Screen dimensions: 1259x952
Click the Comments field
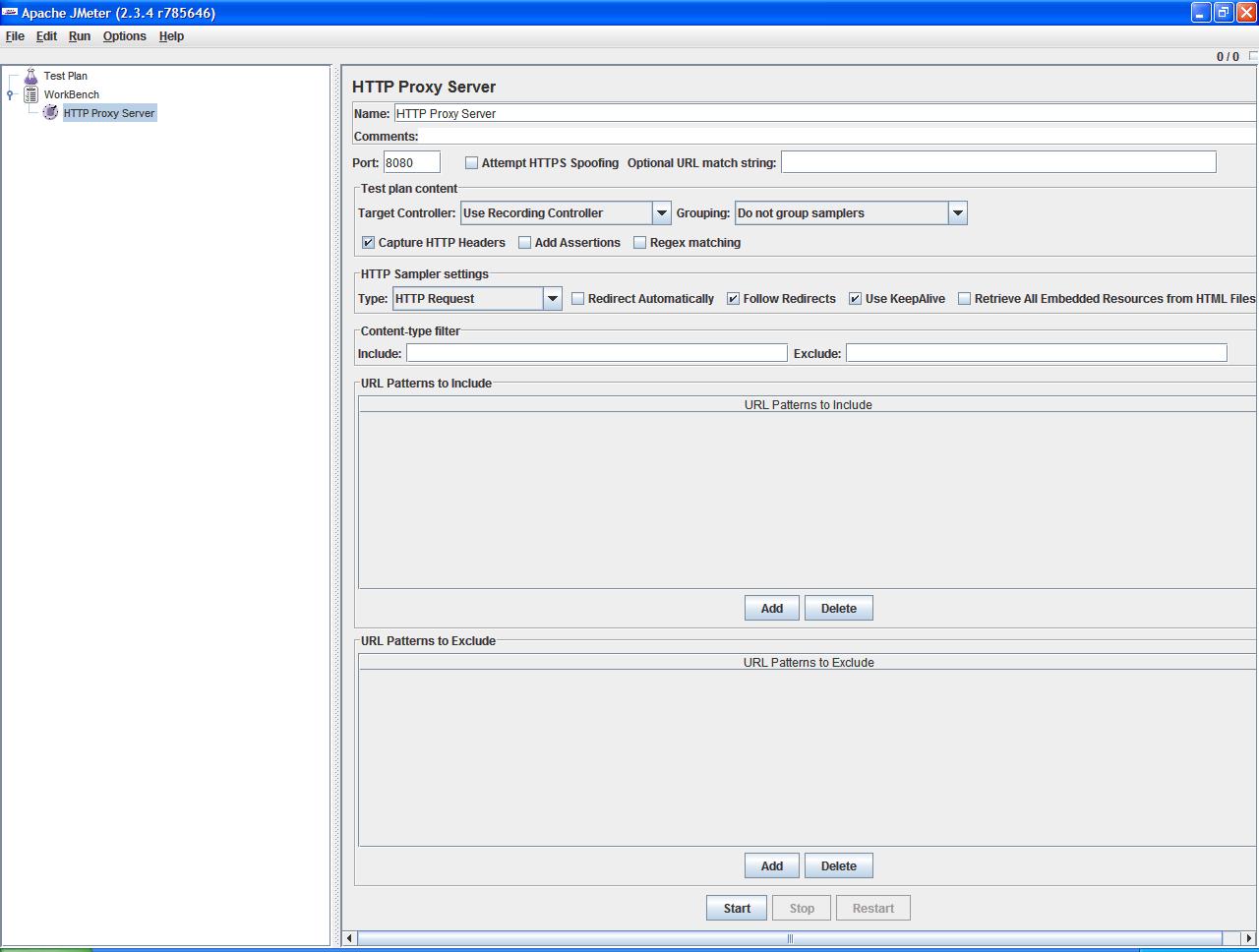[839, 137]
